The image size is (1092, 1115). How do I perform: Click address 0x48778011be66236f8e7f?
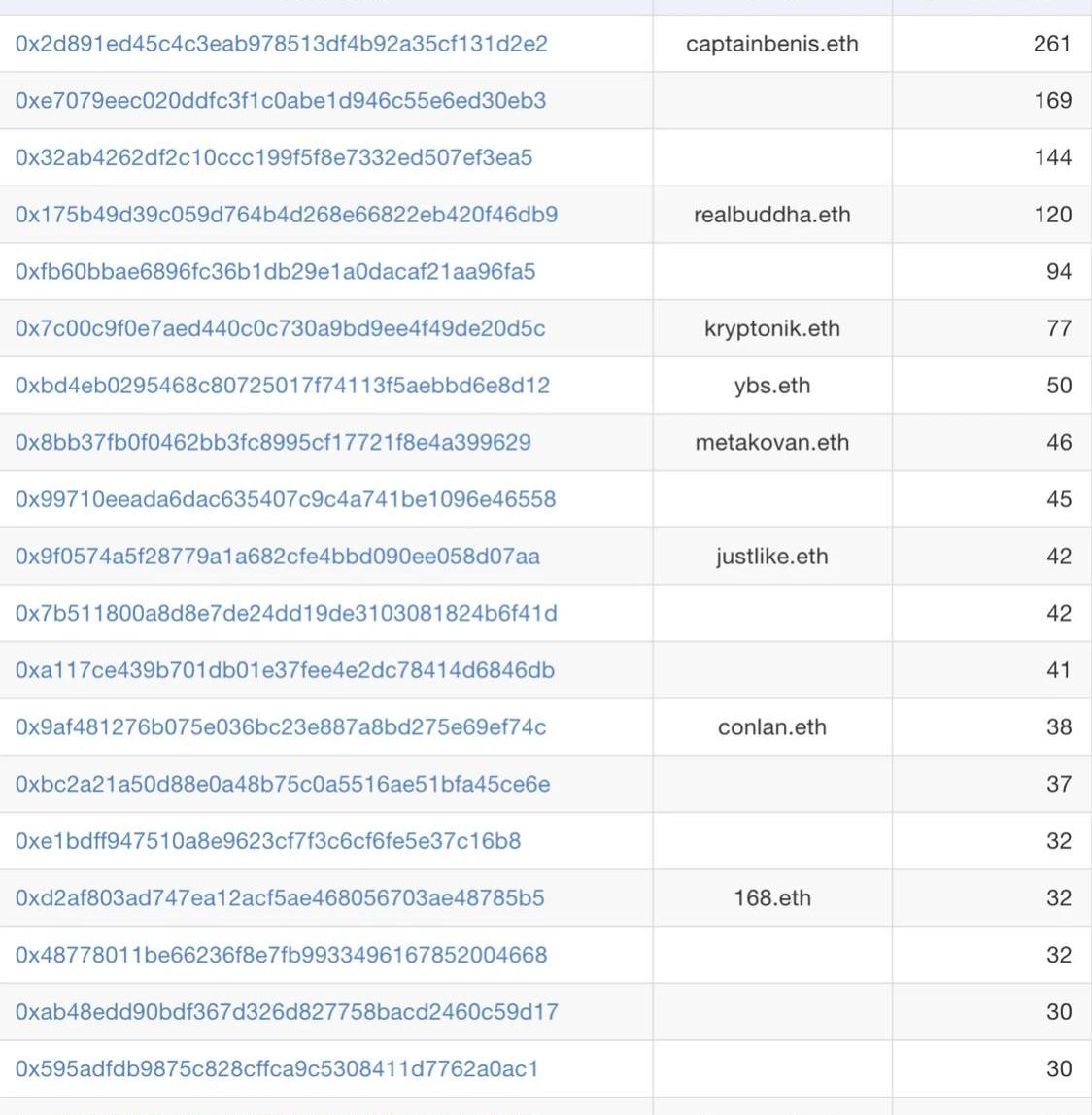281,955
